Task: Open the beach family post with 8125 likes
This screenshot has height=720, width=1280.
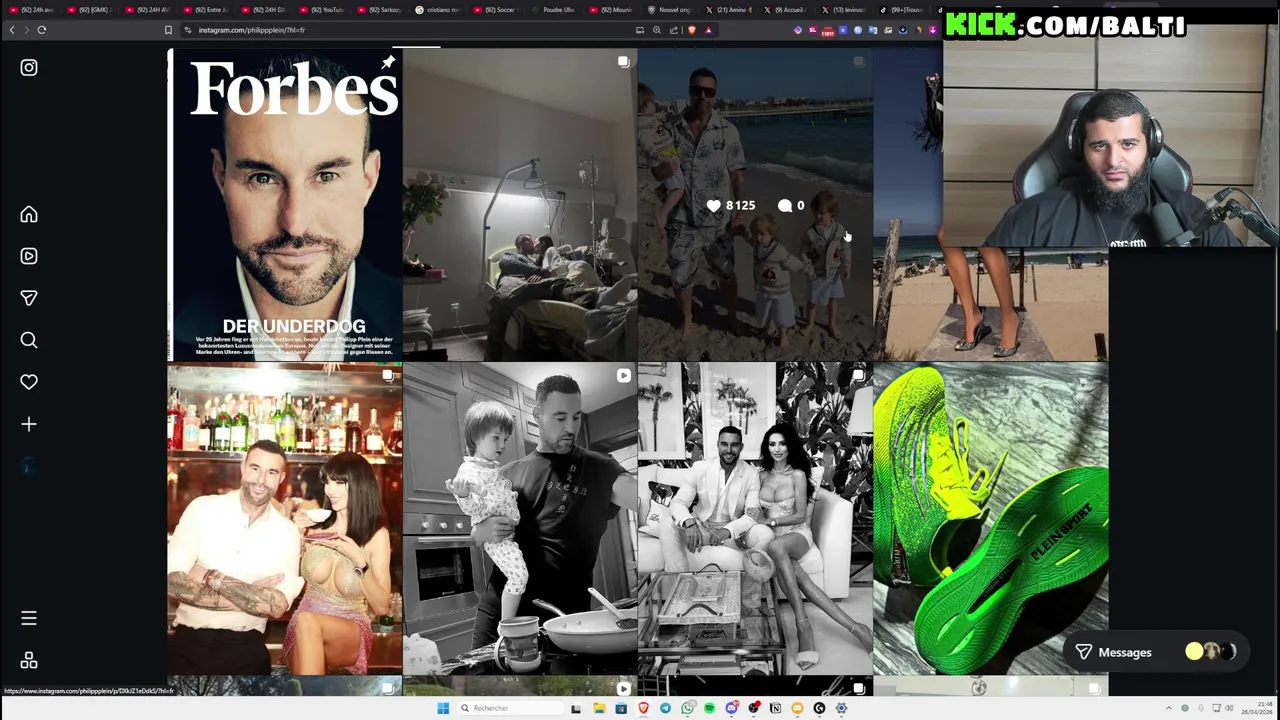Action: coord(755,204)
